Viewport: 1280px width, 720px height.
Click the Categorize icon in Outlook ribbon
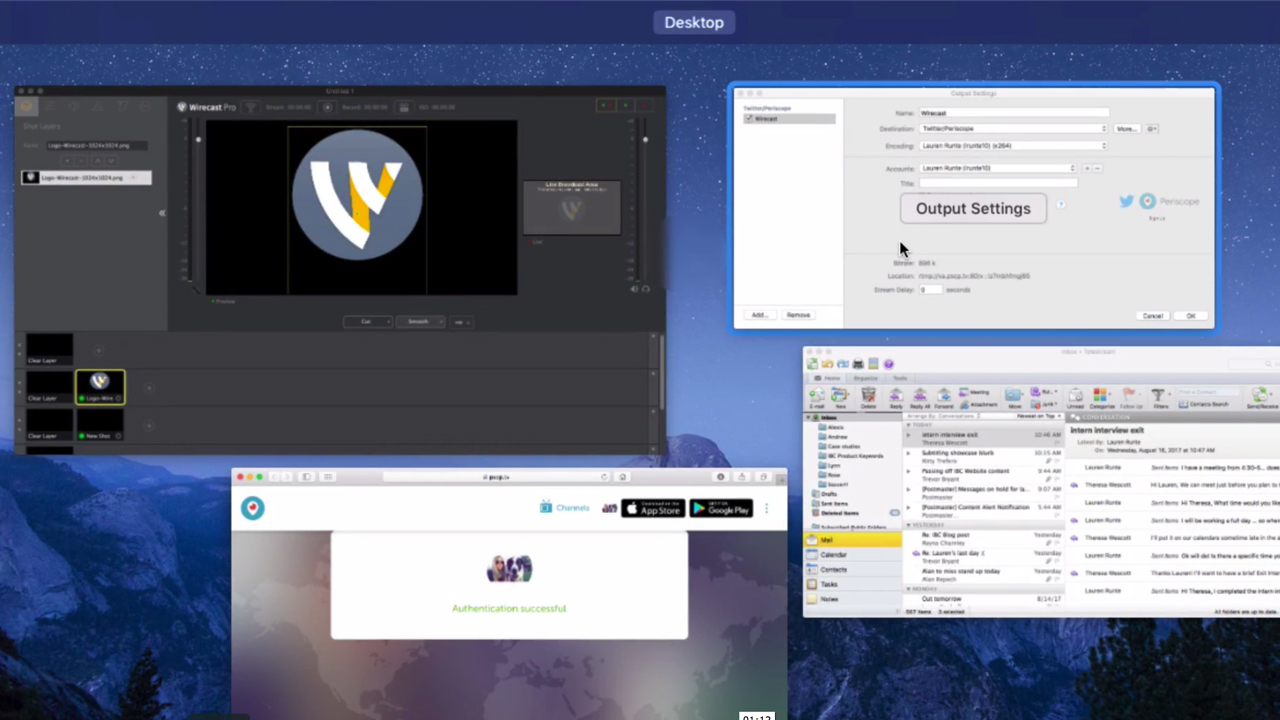[1100, 397]
